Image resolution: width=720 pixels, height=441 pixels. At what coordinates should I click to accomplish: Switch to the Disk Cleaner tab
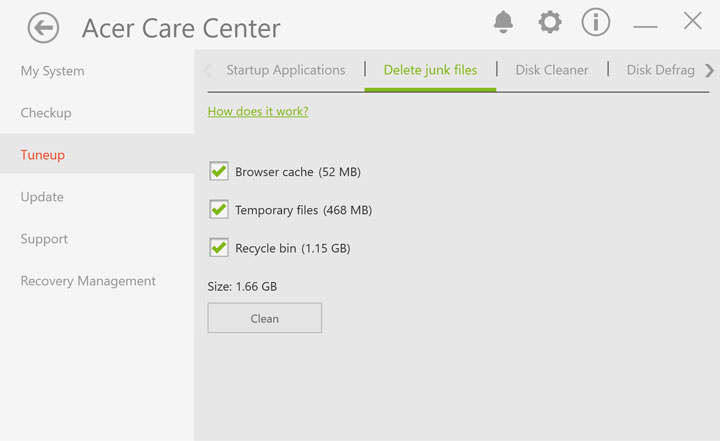pos(552,70)
